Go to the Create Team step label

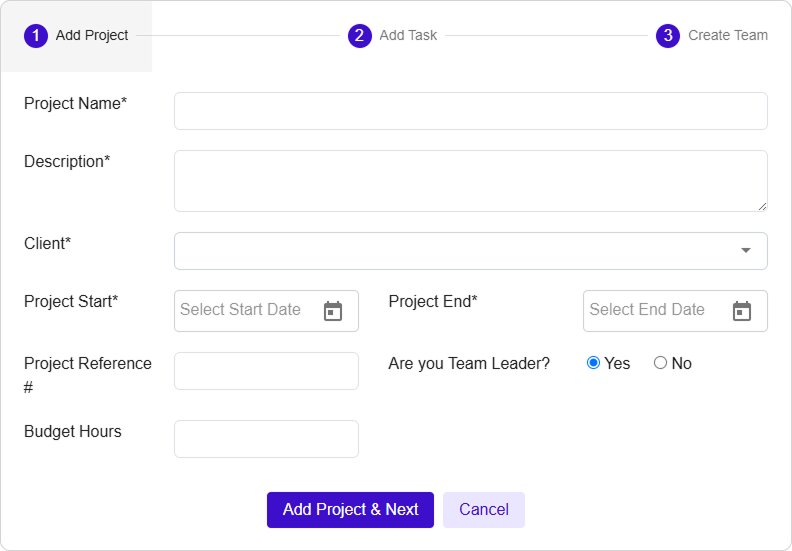click(727, 36)
